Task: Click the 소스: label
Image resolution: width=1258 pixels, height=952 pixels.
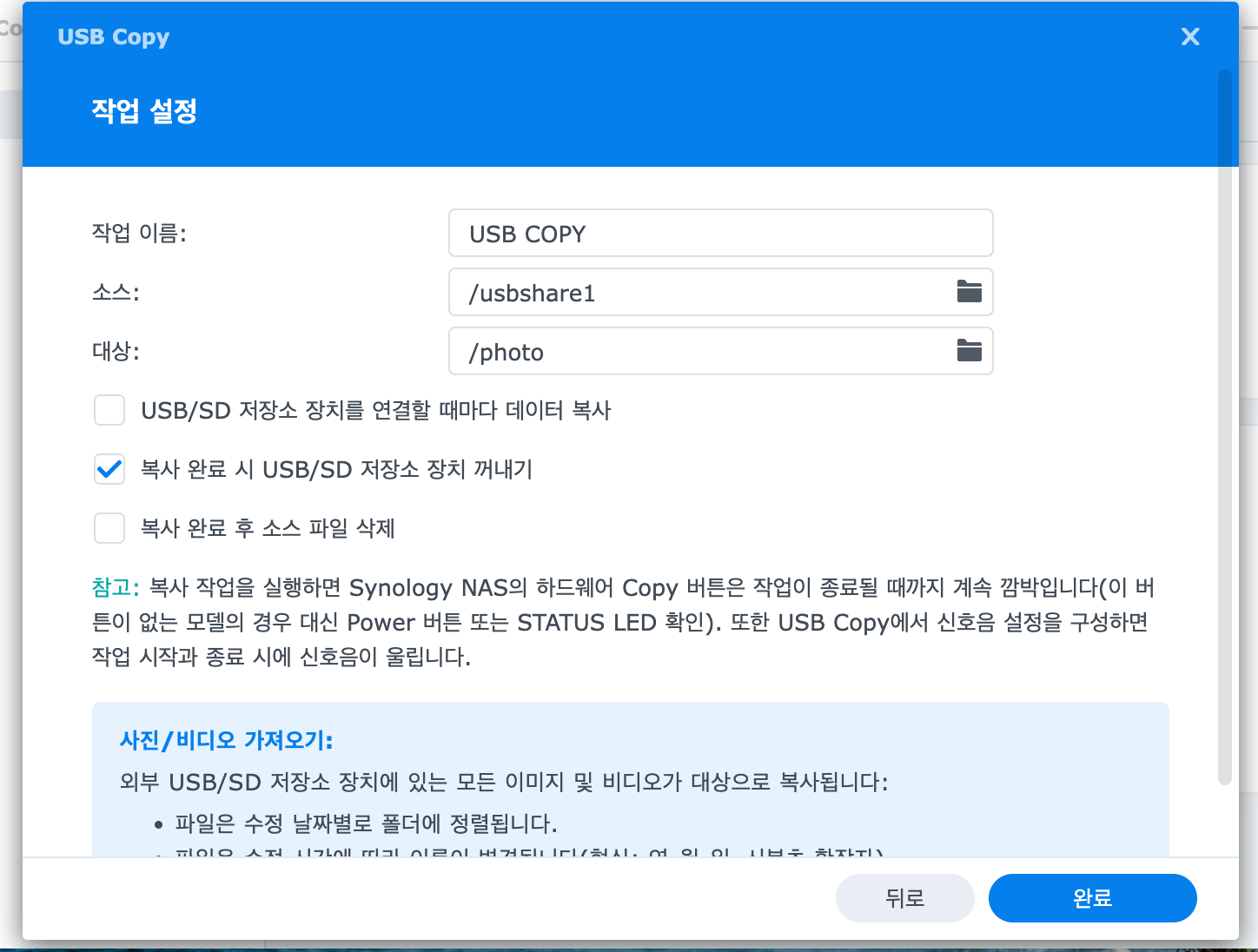Action: [116, 292]
